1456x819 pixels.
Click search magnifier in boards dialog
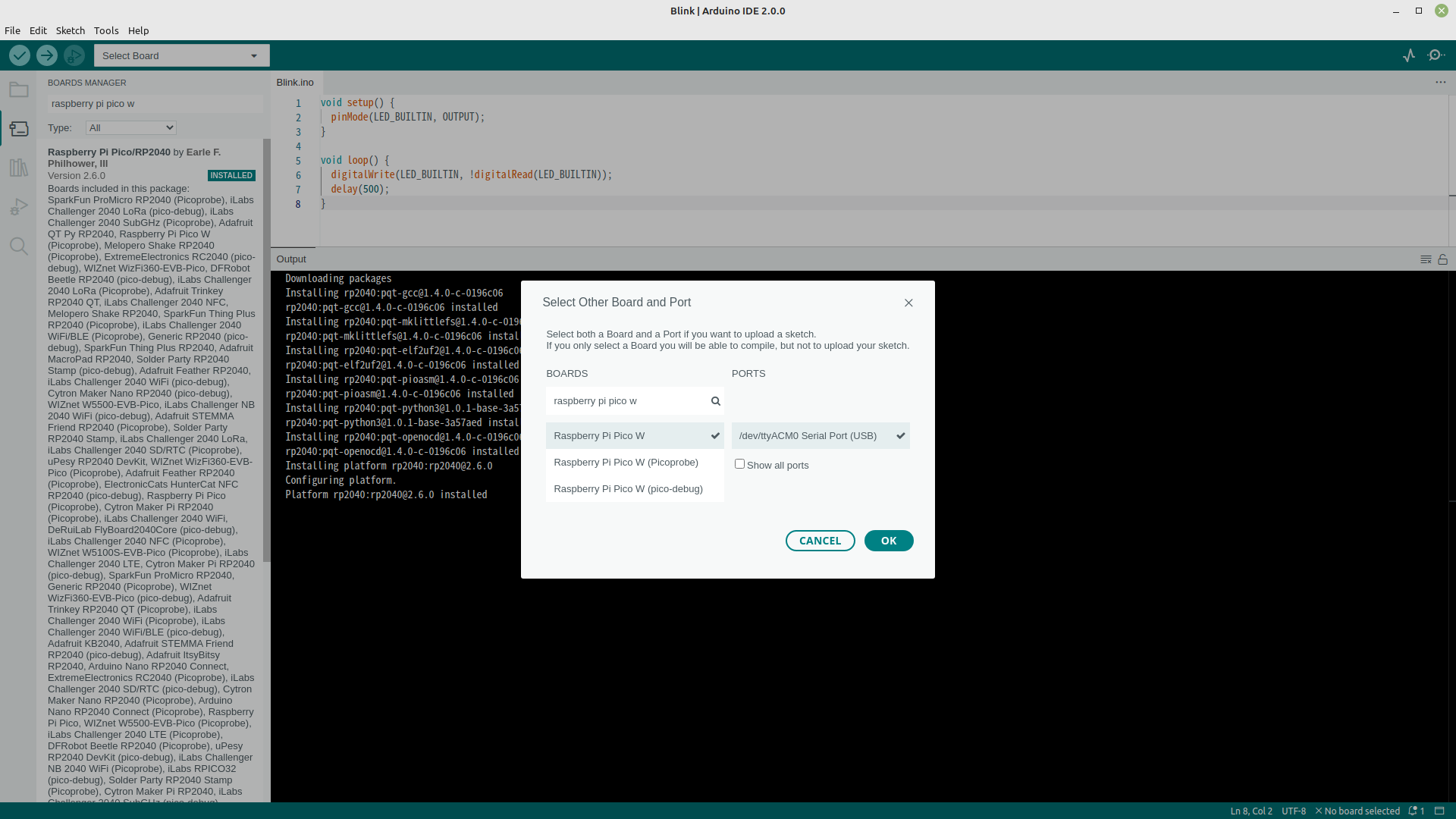[715, 401]
